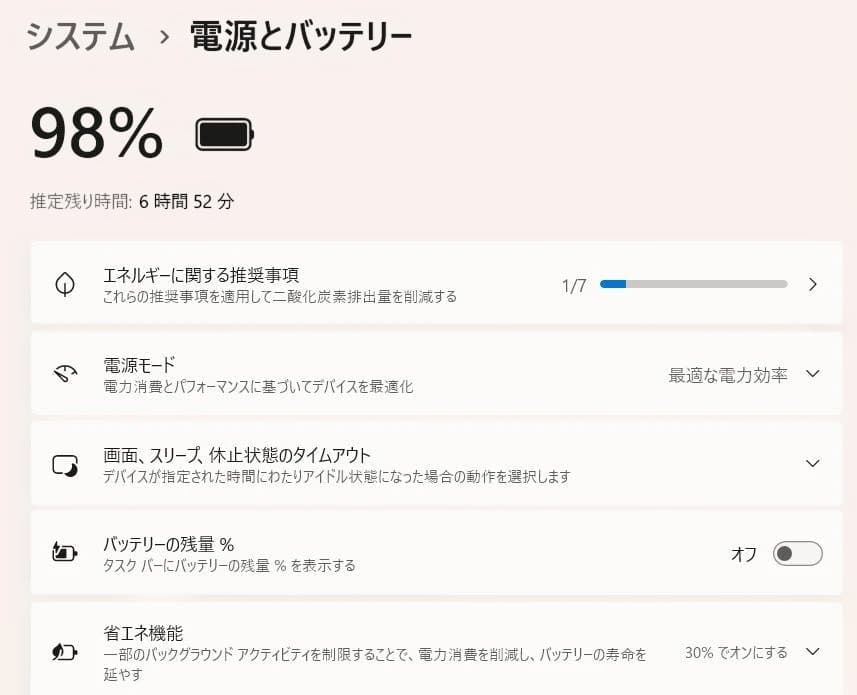
Task: Click the energy saver icon
Action: pyautogui.click(x=65, y=651)
